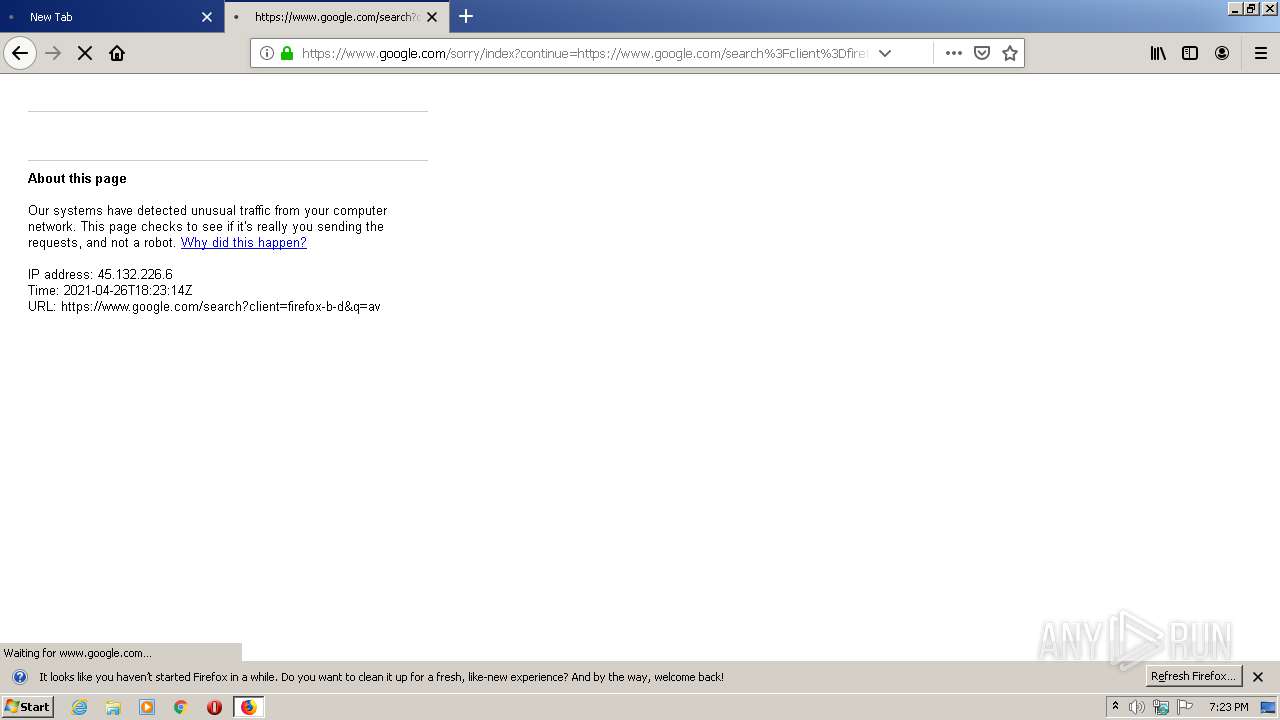This screenshot has width=1280, height=720.
Task: Open the page actions three-dot menu
Action: 954,53
